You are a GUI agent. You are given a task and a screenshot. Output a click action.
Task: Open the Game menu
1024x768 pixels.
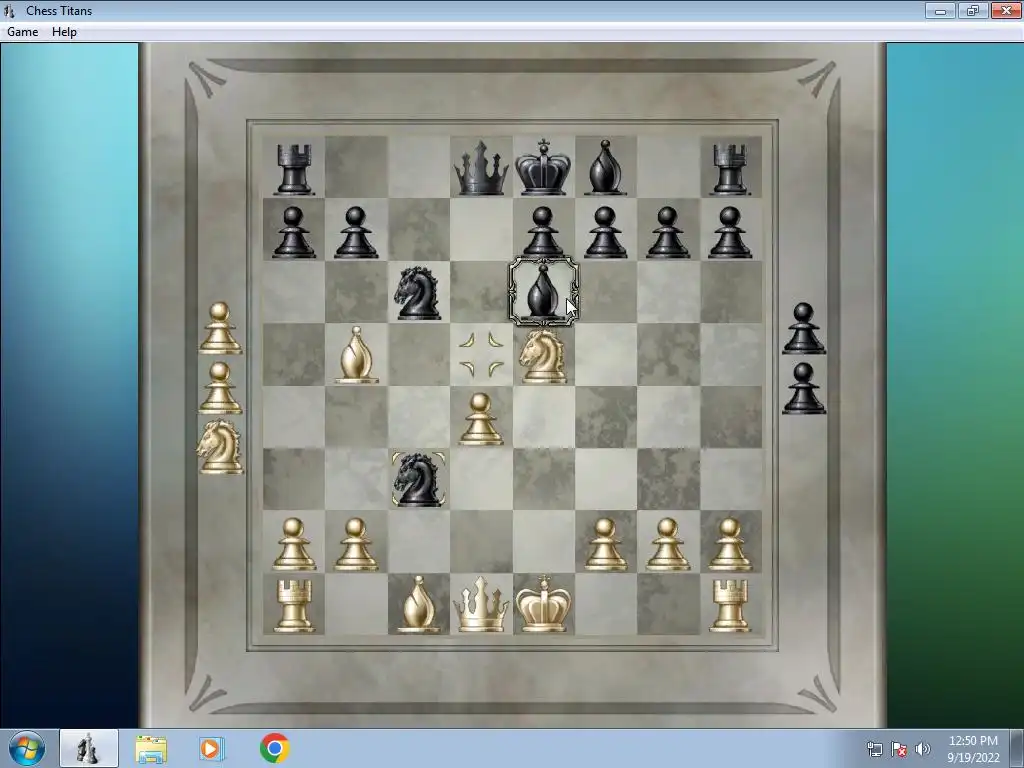click(22, 32)
